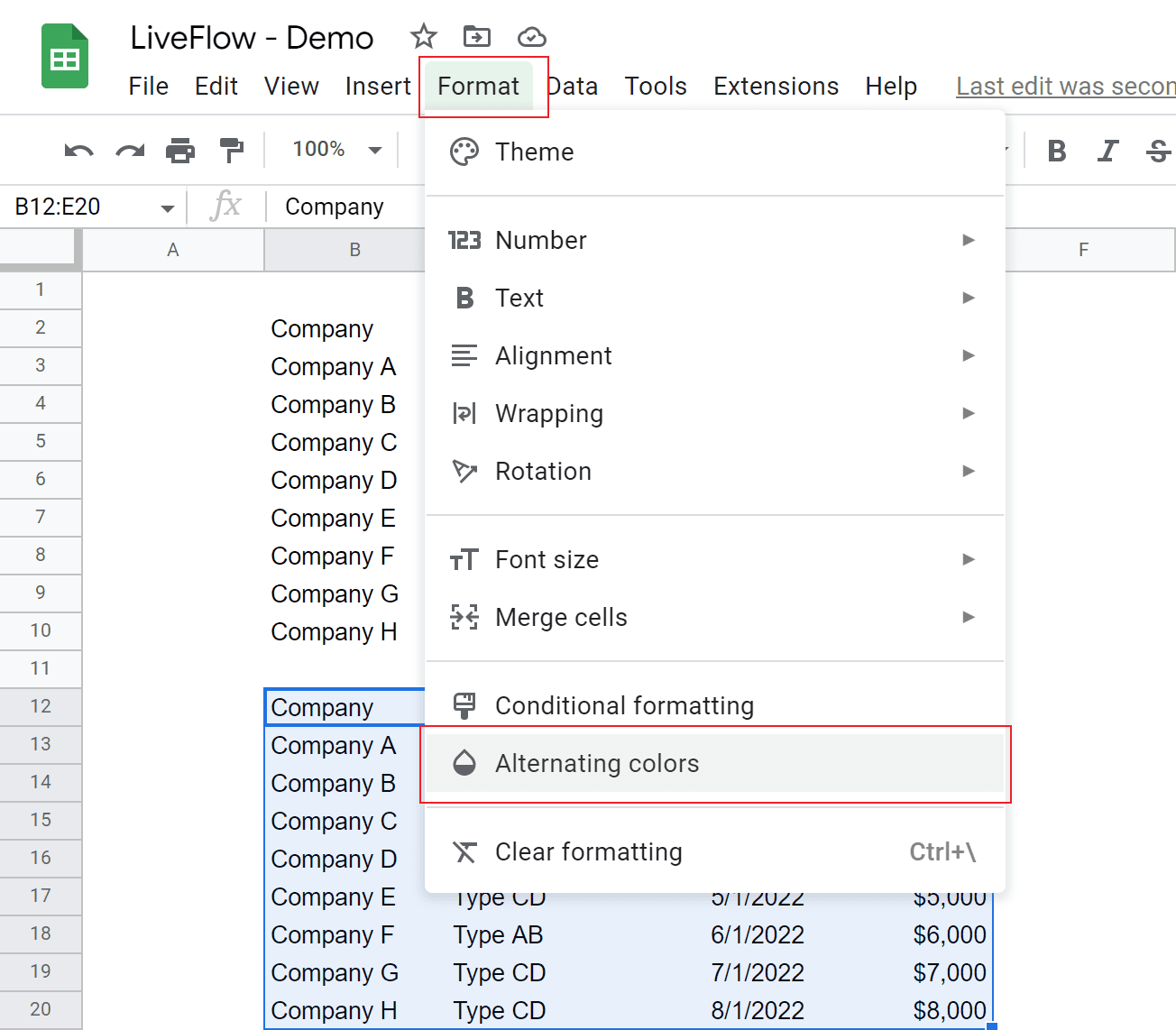
Task: Click the Theme palette icon
Action: pyautogui.click(x=464, y=152)
